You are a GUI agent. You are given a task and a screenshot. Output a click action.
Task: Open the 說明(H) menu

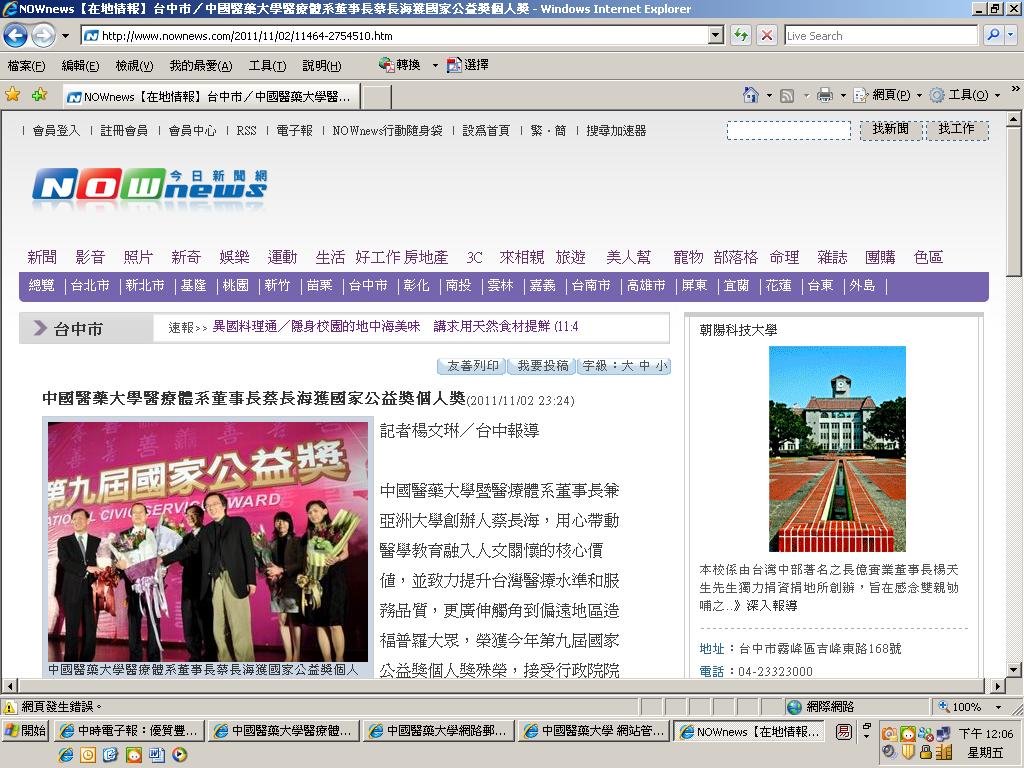[x=321, y=65]
